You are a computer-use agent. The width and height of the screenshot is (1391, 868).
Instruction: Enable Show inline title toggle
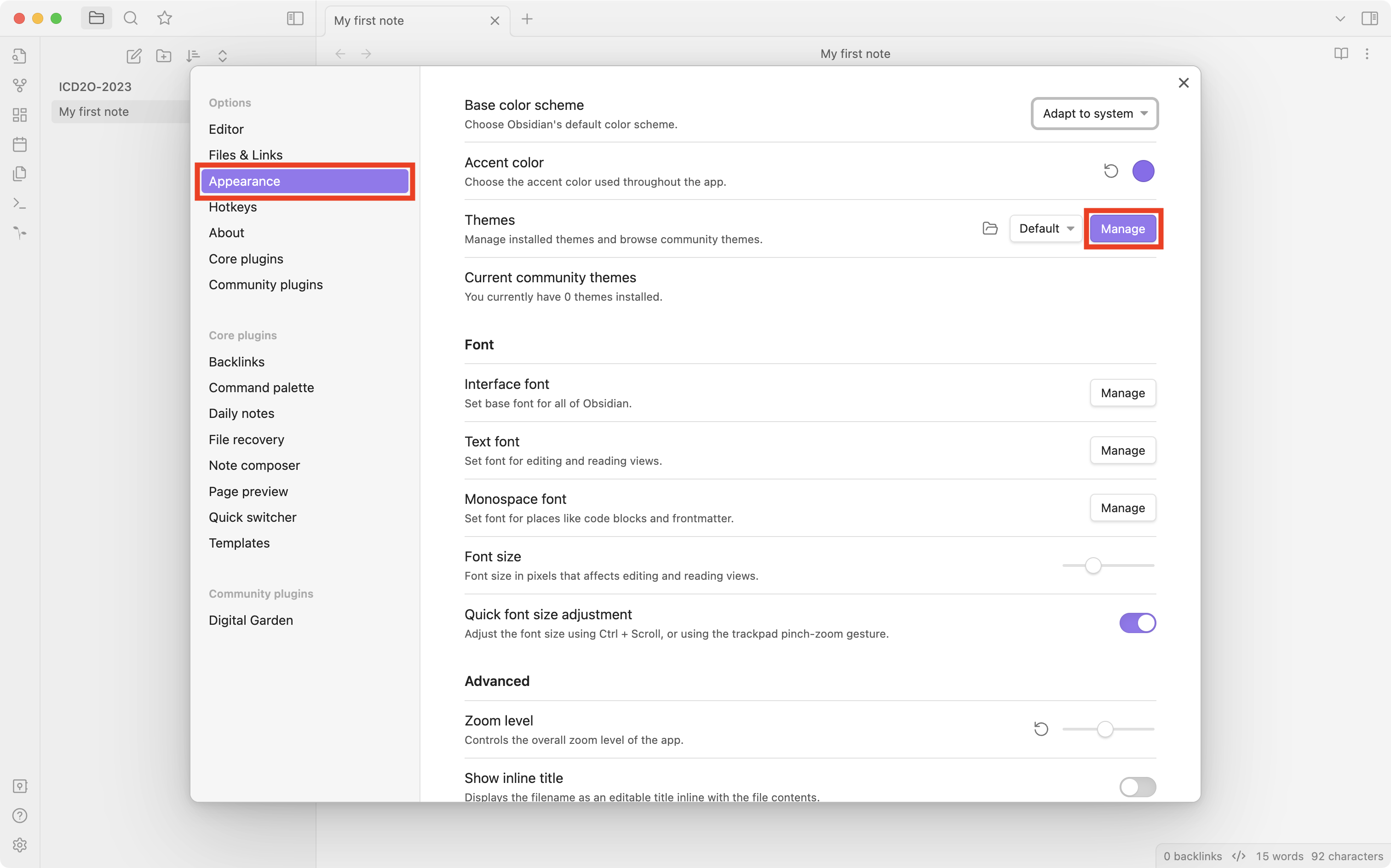[1137, 787]
